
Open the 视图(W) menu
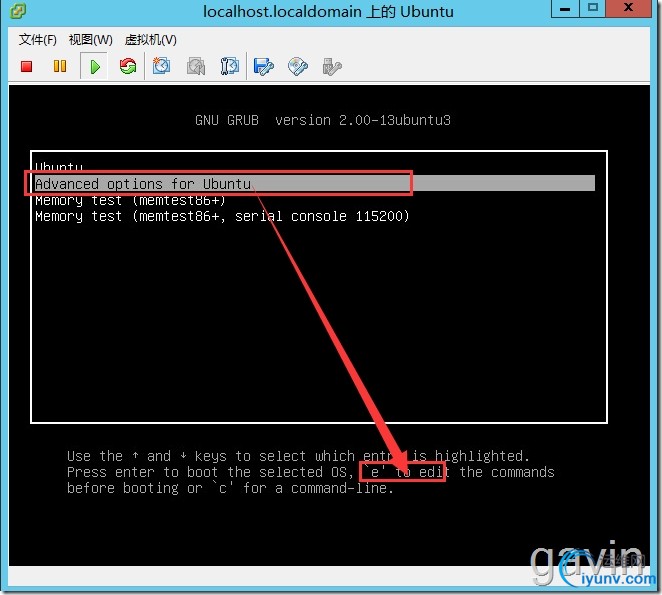[90, 40]
